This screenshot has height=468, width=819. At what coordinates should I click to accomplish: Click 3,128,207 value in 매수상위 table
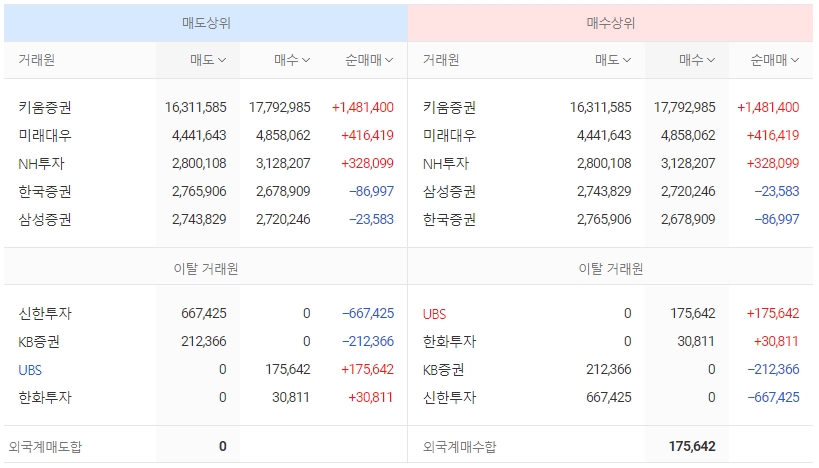pyautogui.click(x=688, y=163)
